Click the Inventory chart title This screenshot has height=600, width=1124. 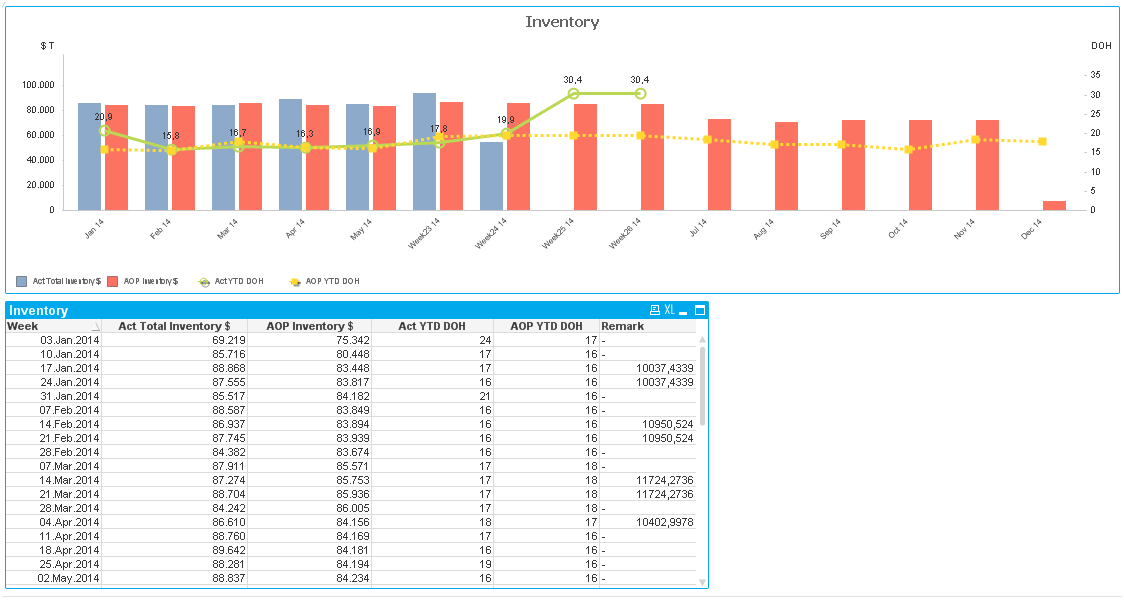[562, 22]
